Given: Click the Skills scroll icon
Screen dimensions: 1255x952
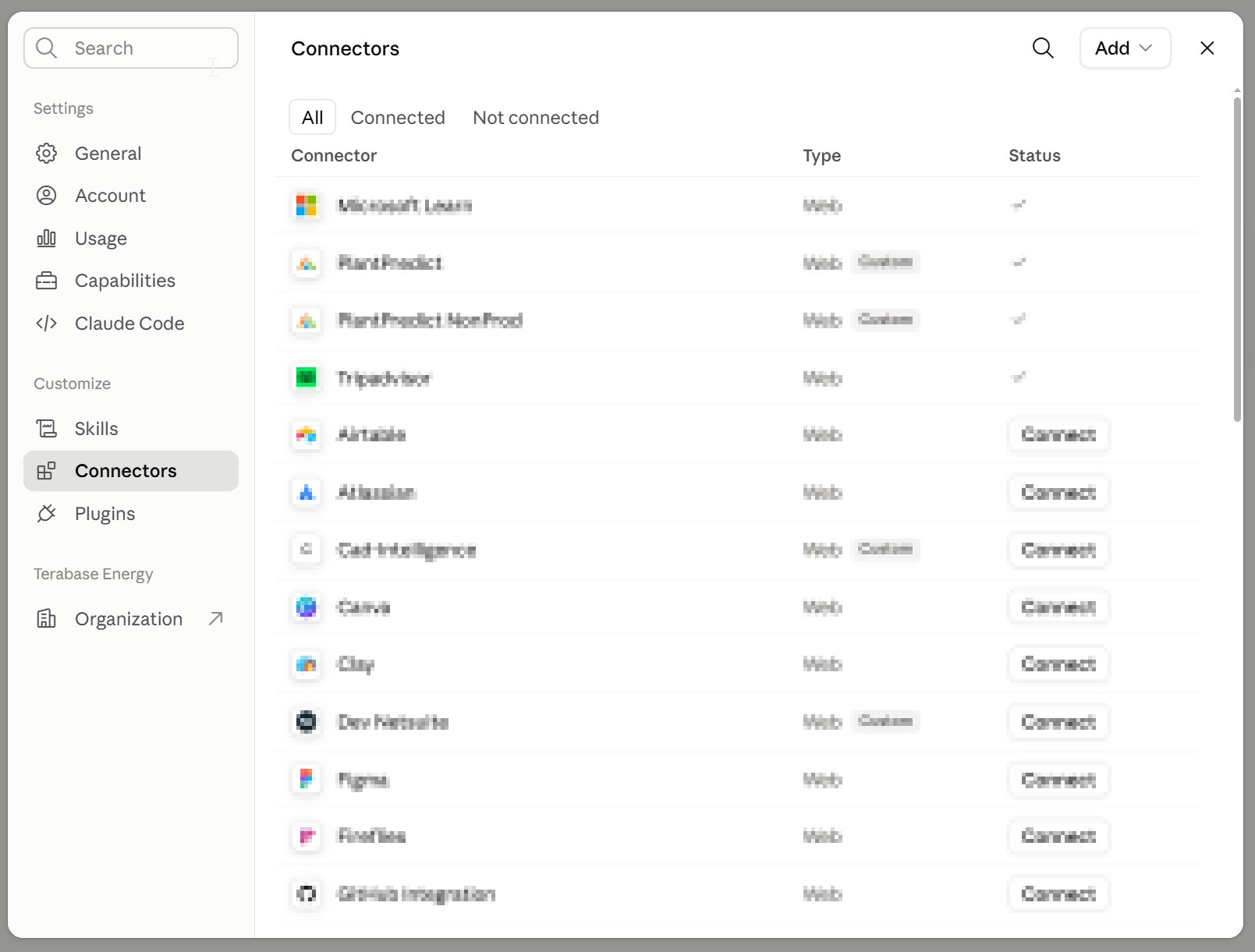Looking at the screenshot, I should click(x=47, y=429).
